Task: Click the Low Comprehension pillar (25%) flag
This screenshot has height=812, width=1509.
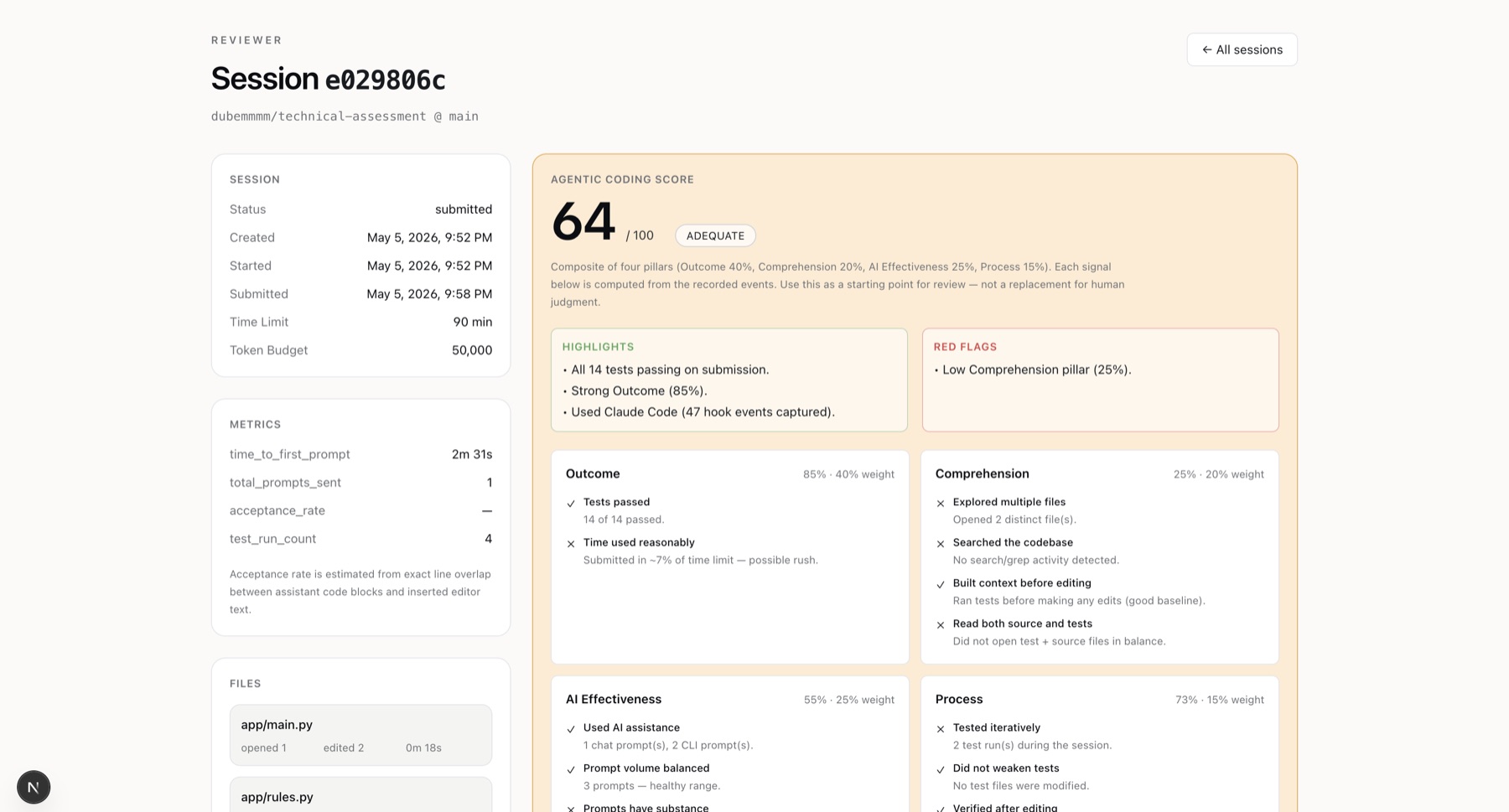Action: click(1036, 370)
